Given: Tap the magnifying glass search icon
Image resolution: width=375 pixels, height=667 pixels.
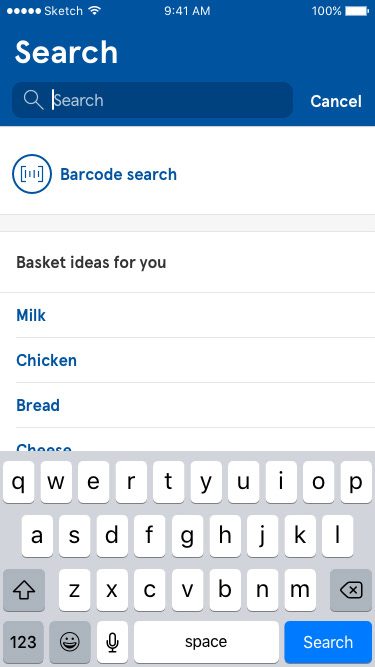Looking at the screenshot, I should 33,100.
